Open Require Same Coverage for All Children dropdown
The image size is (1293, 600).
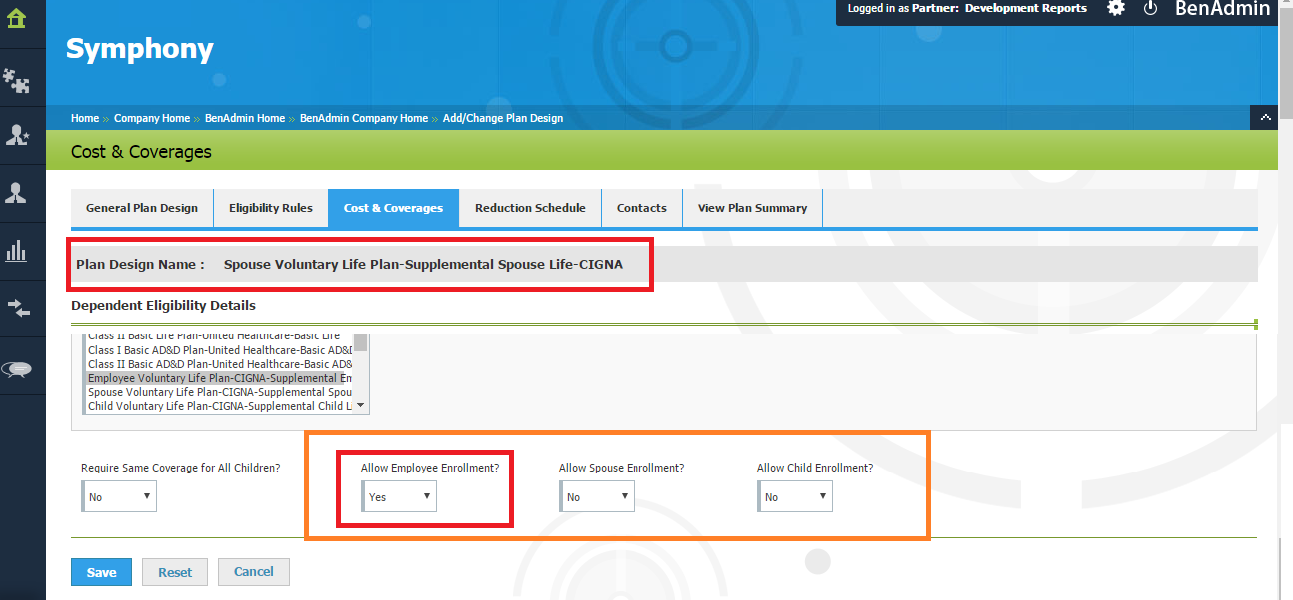pos(119,497)
